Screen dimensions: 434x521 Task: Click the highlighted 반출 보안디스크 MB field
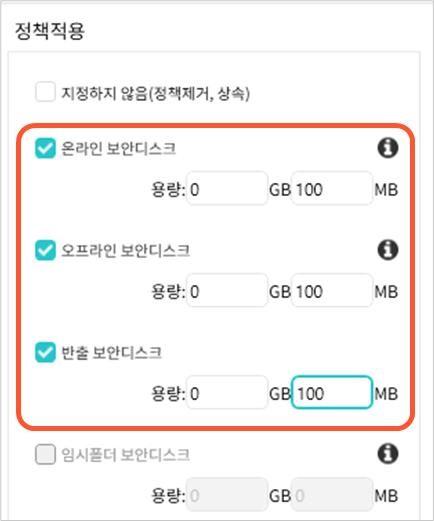click(332, 392)
